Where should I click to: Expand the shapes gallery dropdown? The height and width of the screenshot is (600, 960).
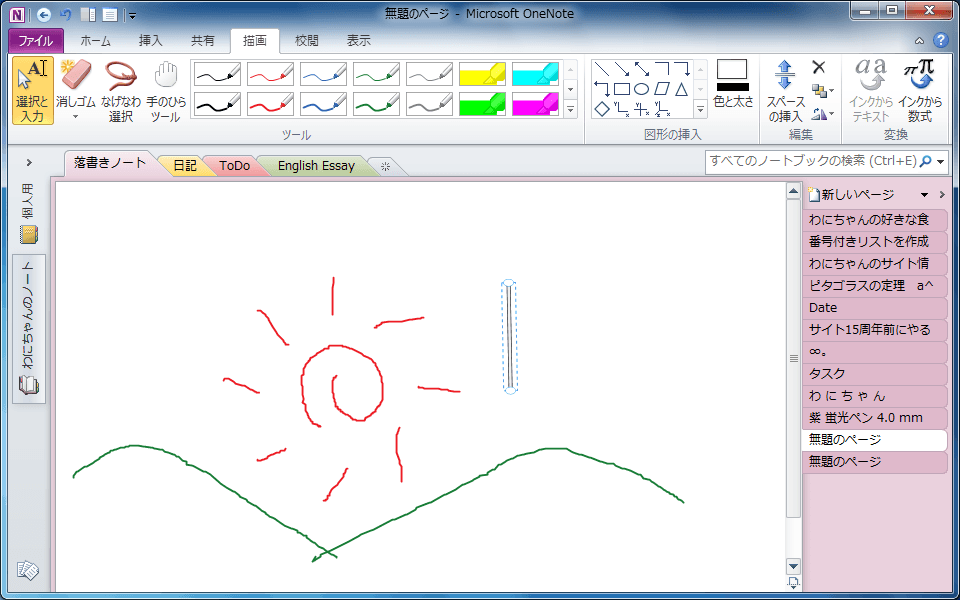coord(701,110)
